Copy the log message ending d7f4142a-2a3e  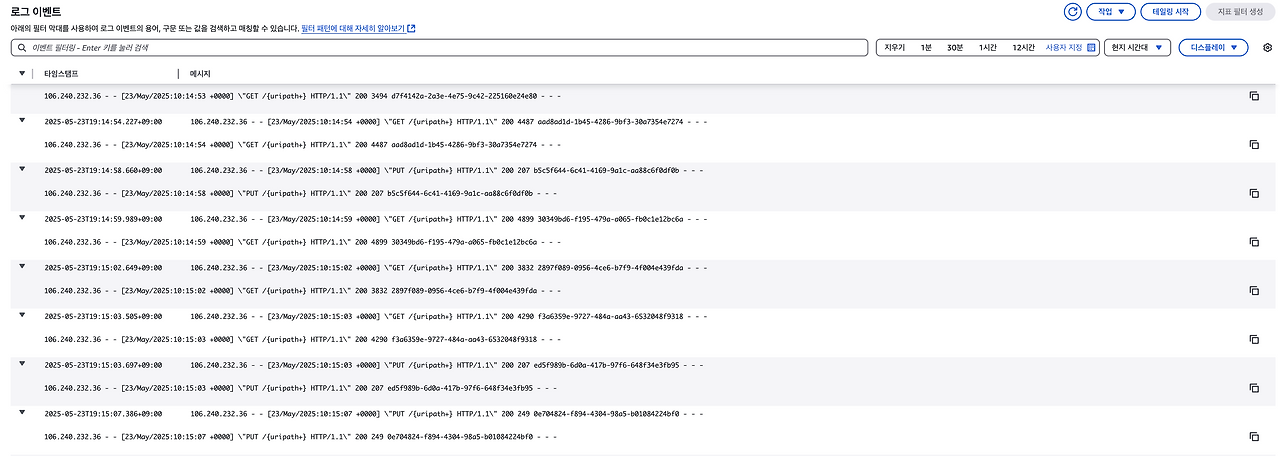pyautogui.click(x=1253, y=96)
